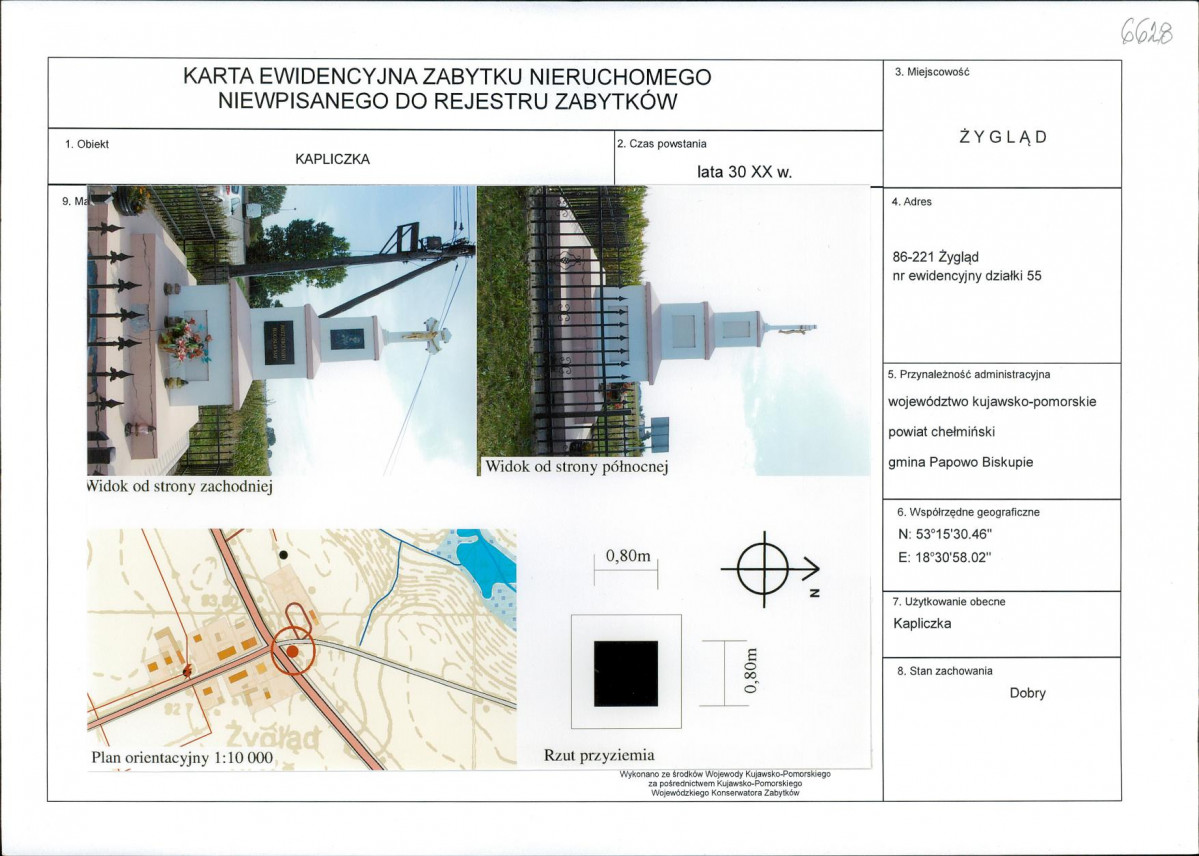Click the 'gmina Papowo Biskupie' text

pos(960,462)
